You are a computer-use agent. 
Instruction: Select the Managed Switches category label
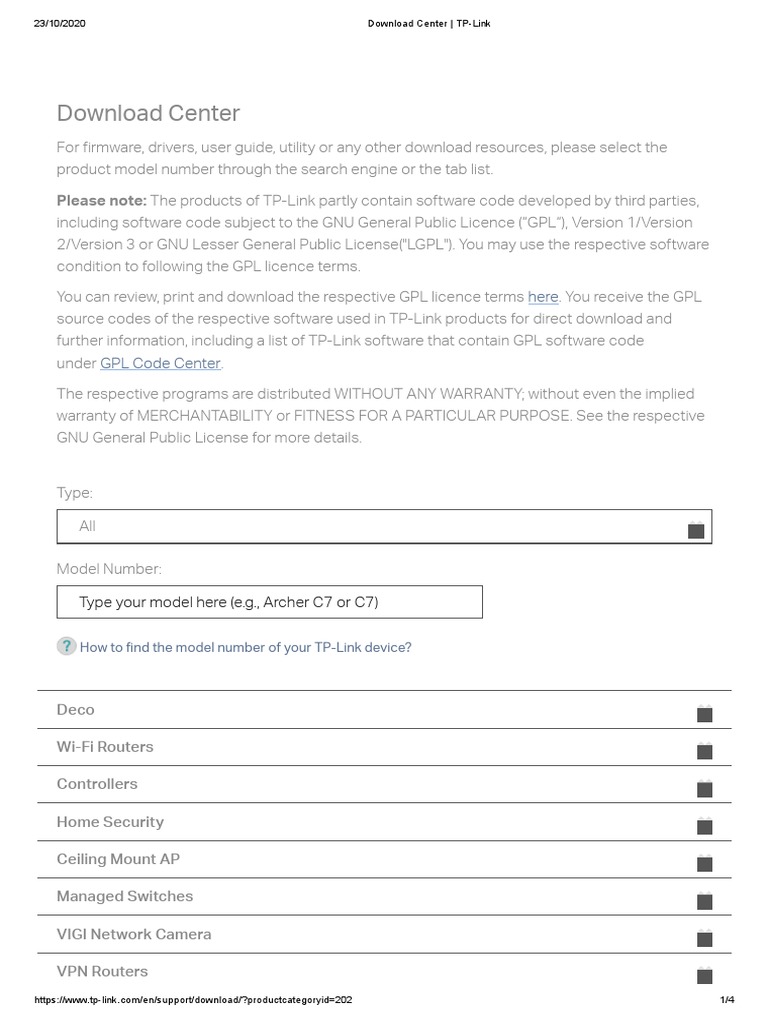coord(125,896)
